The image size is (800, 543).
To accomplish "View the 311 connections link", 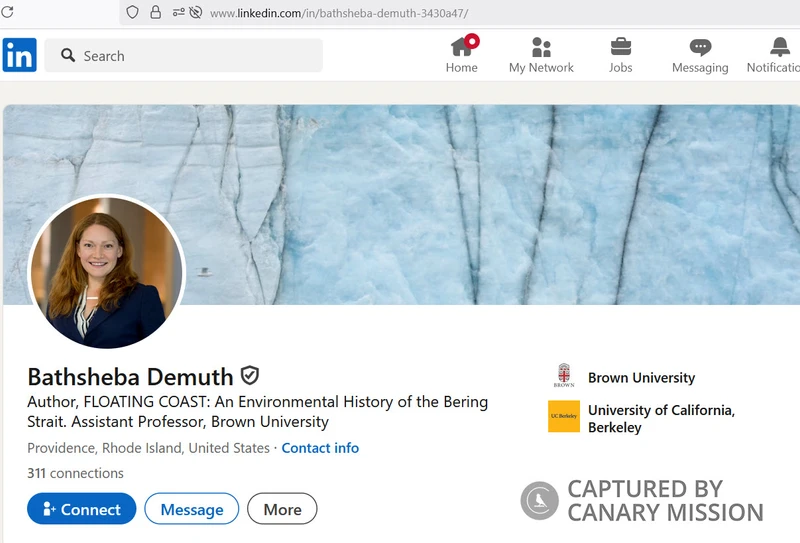I will click(x=76, y=473).
